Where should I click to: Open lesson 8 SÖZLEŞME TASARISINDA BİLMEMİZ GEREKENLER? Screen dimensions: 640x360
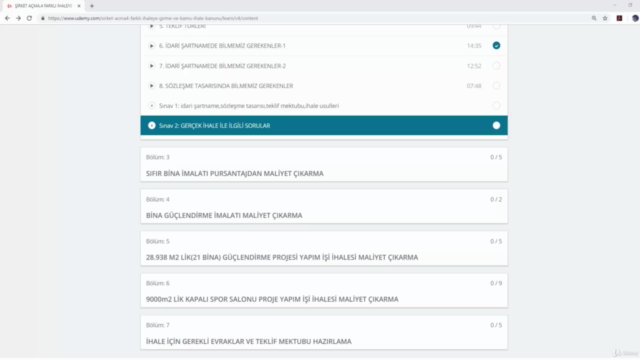[226, 86]
